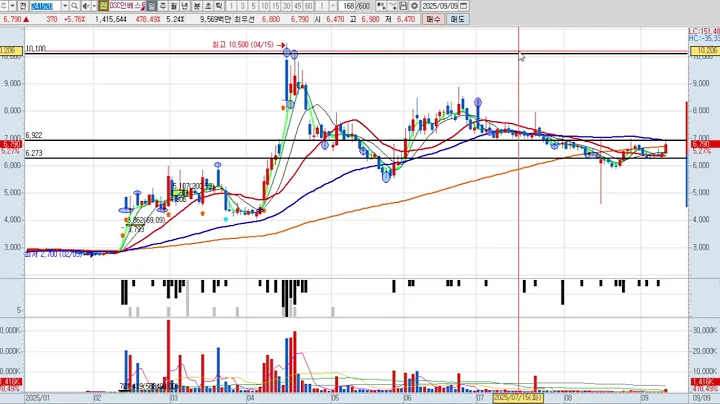Click the yellow 10,206 price tag on right axis
The height and width of the screenshot is (404, 720).
pos(706,50)
